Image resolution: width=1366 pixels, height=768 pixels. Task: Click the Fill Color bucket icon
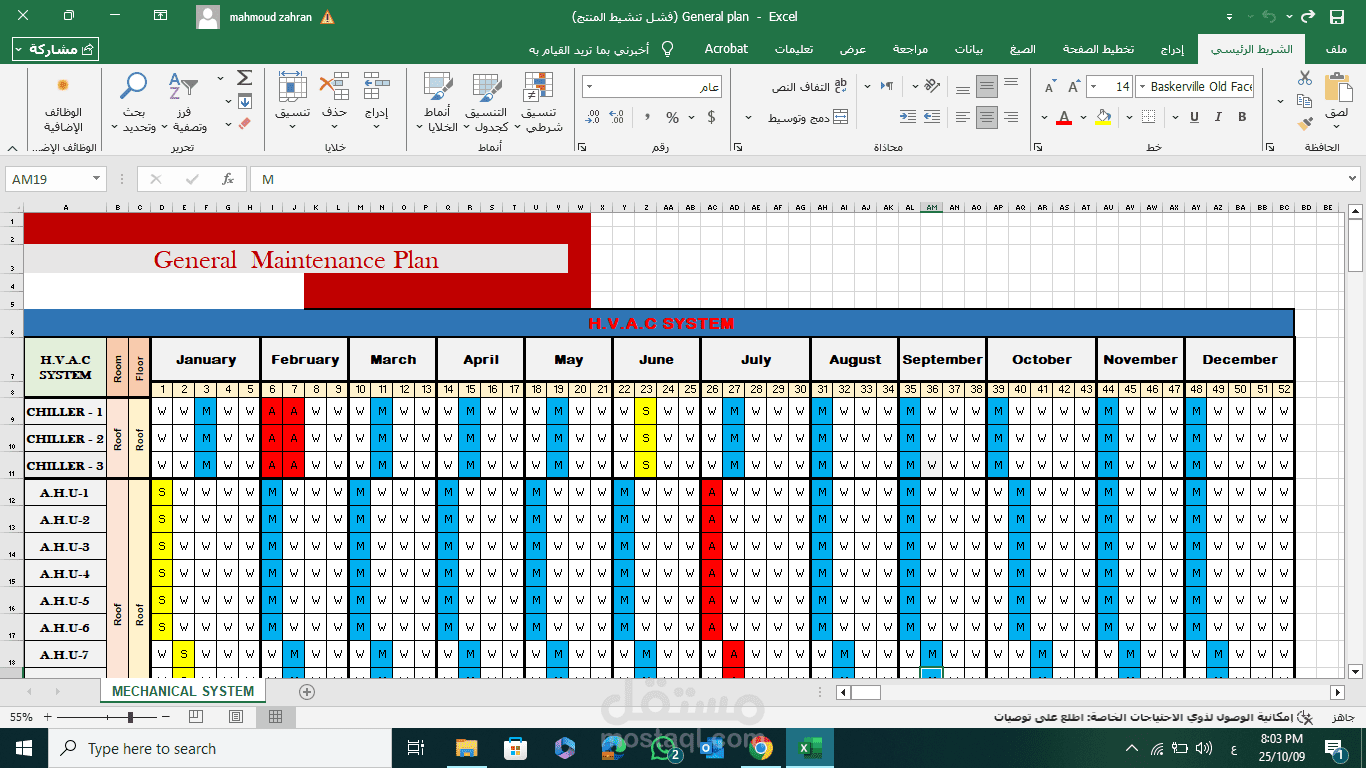point(1103,117)
